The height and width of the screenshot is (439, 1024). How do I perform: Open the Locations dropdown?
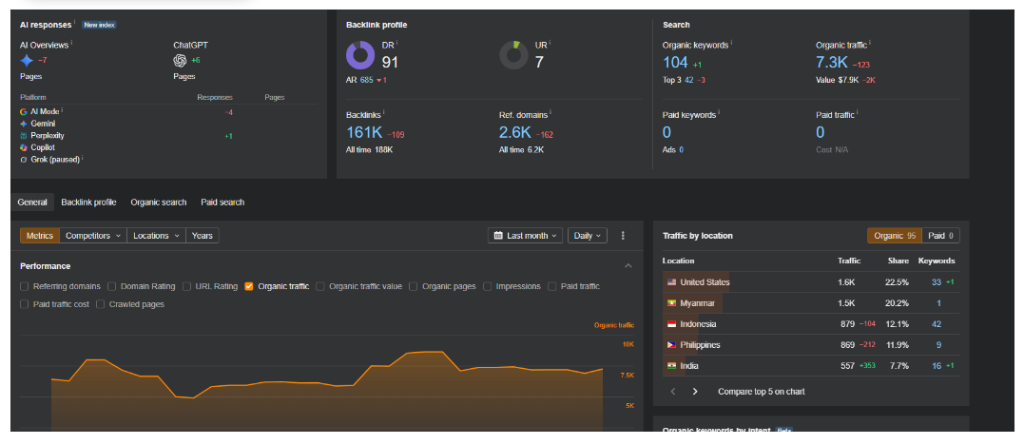pyautogui.click(x=156, y=236)
